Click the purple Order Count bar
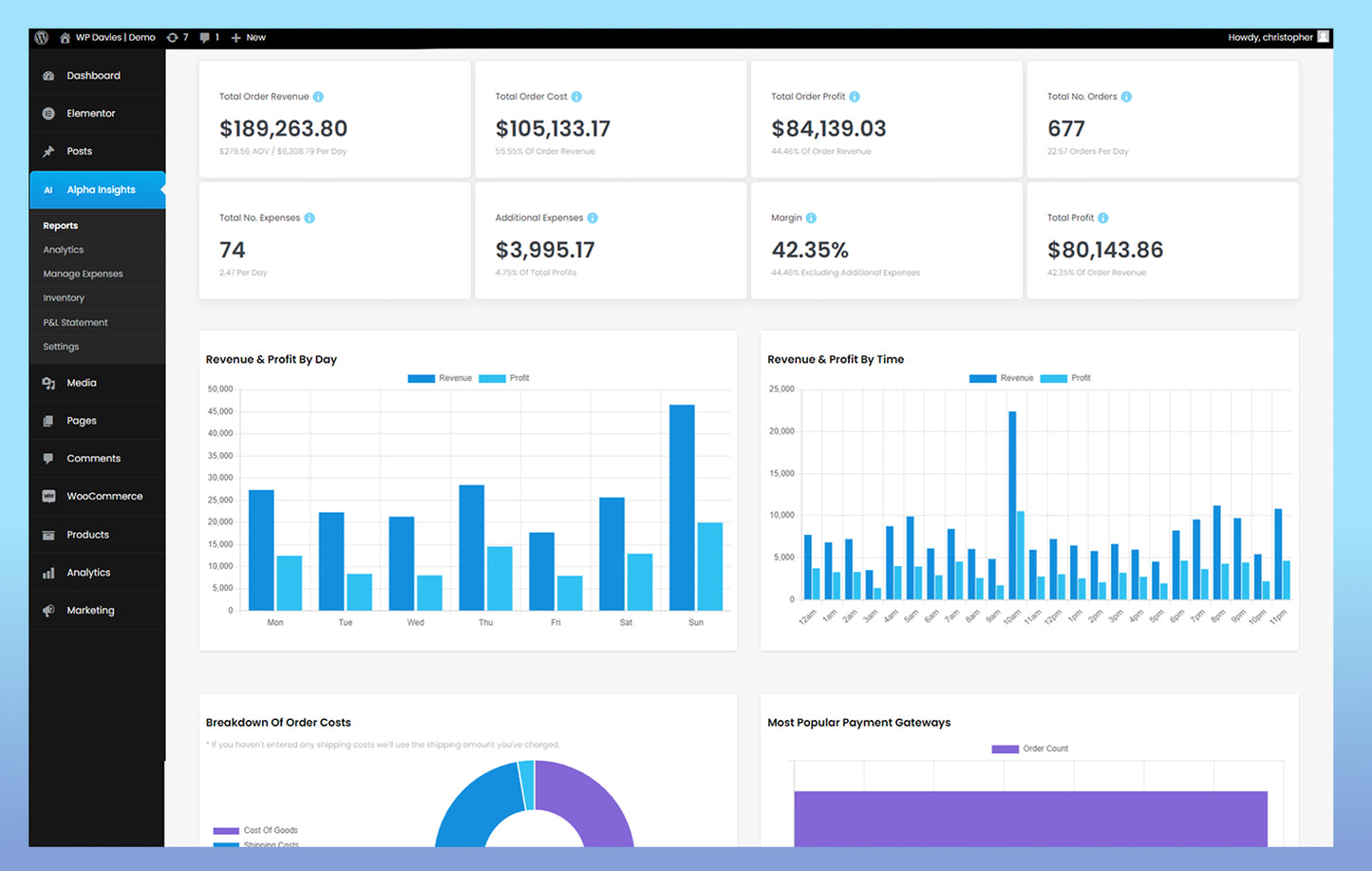The width and height of the screenshot is (1372, 871). [x=1030, y=819]
